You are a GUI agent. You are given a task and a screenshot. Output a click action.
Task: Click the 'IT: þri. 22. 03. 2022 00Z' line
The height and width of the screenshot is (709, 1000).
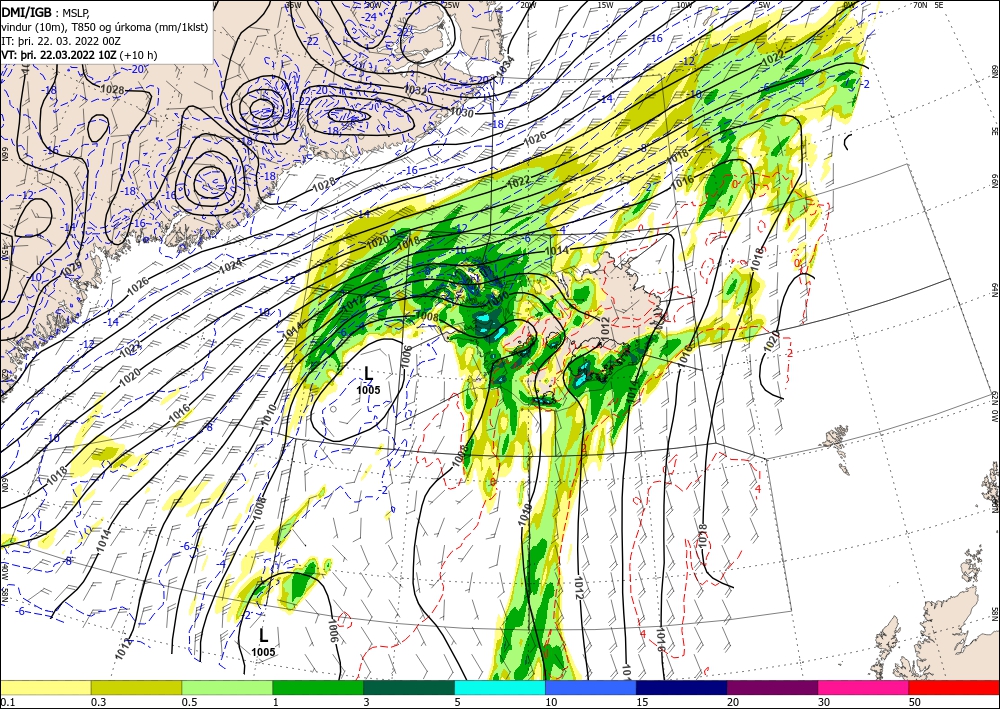tap(61, 41)
